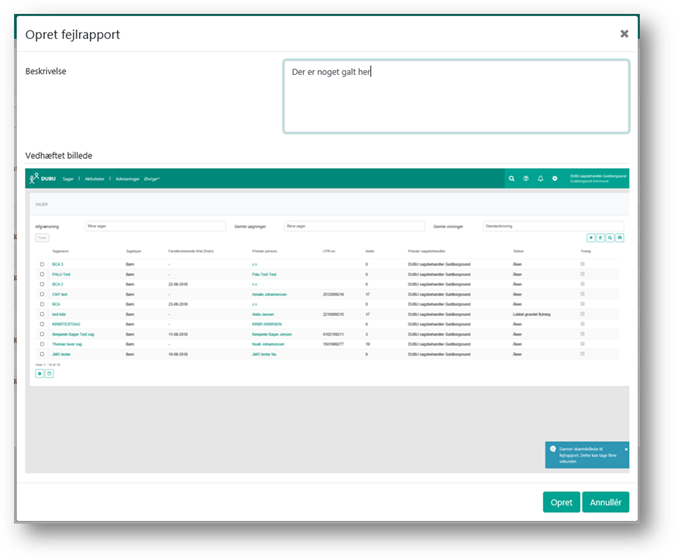Screen dimensions: 675x559
Task: Click the Opret button
Action: 560,502
